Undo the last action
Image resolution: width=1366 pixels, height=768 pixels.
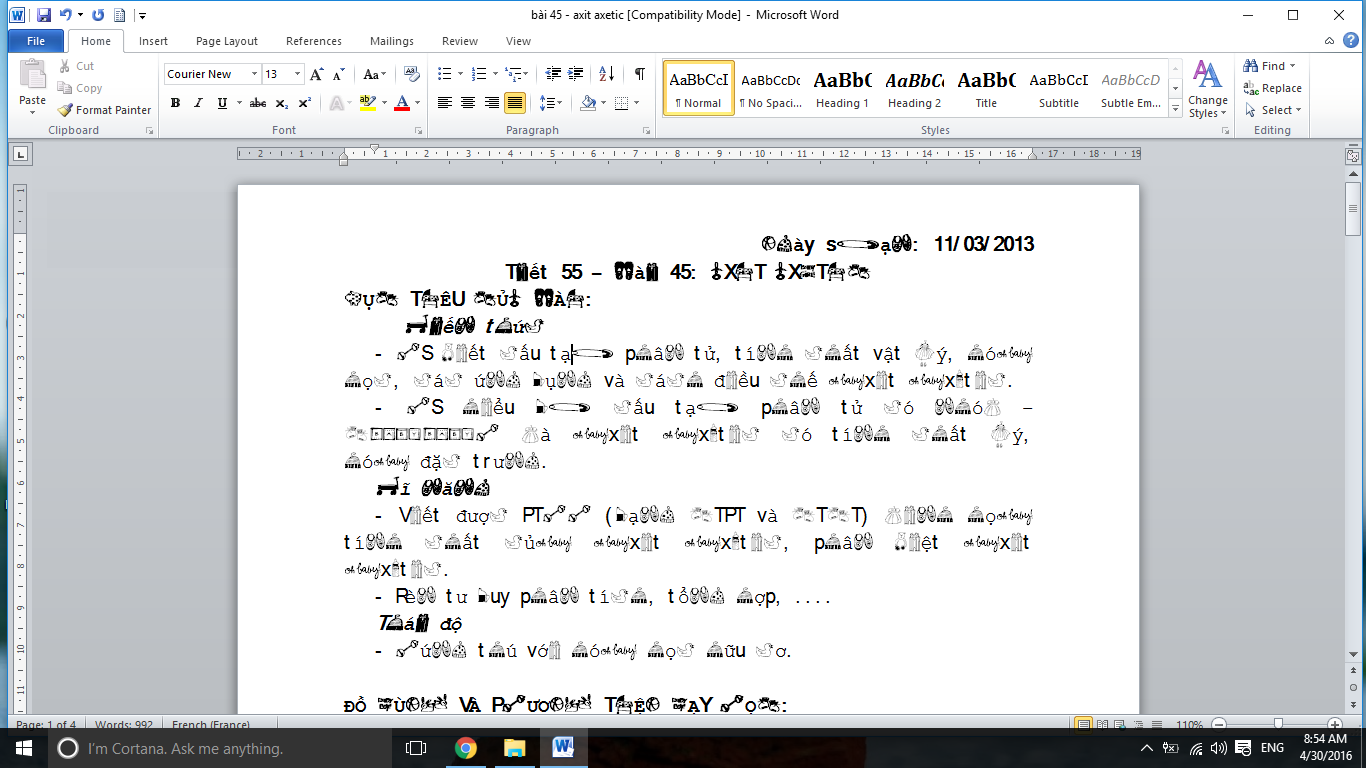click(x=66, y=15)
